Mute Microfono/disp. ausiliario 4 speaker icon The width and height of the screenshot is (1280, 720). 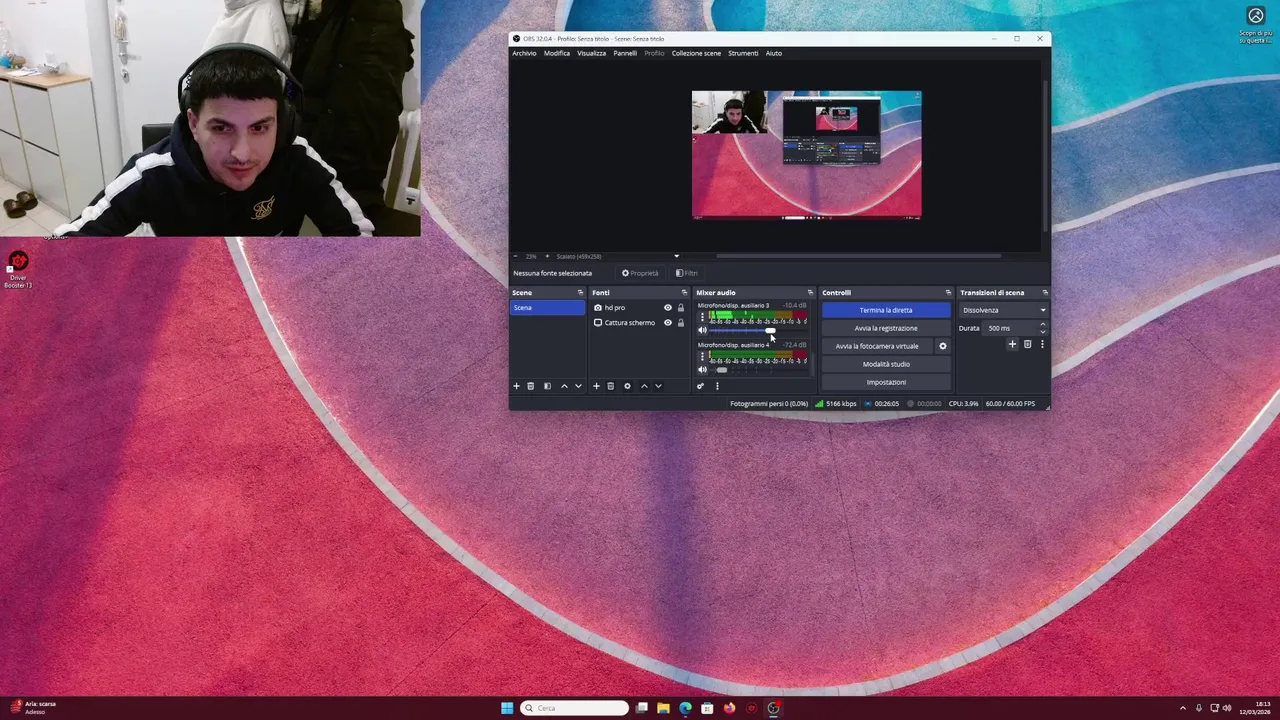click(702, 370)
